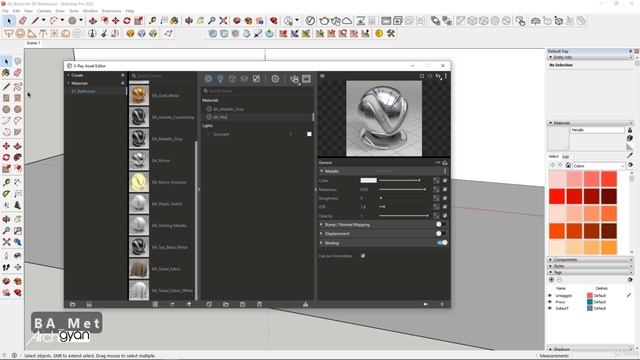The width and height of the screenshot is (640, 360).
Task: Select the Move tool in left toolbar
Action: point(6,146)
